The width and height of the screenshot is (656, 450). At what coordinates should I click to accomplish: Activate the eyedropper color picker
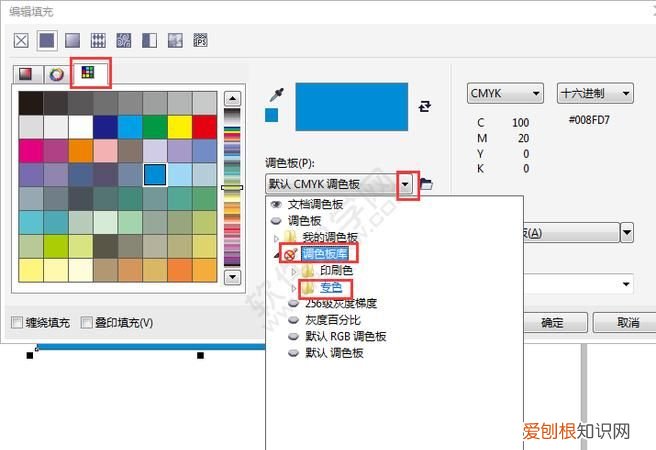(x=277, y=95)
